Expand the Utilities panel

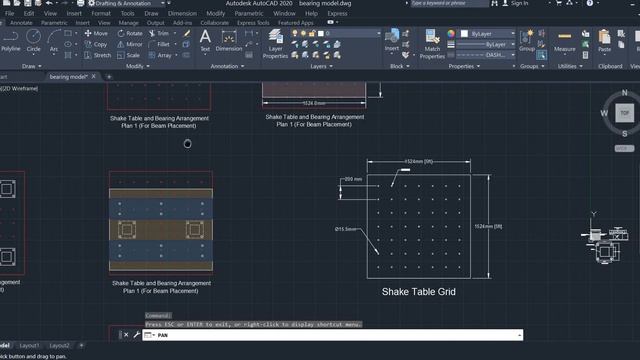point(570,66)
